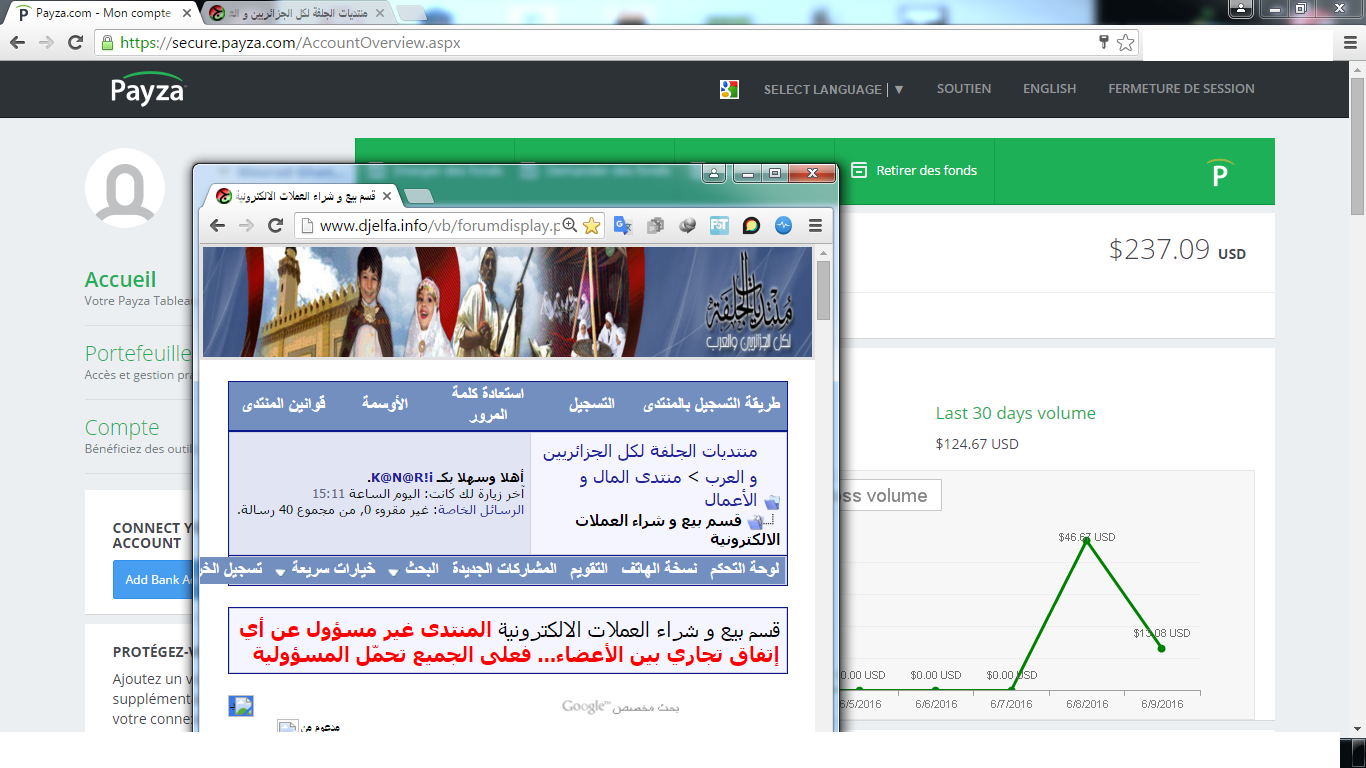Reload the Djelfa forum page

tap(276, 226)
